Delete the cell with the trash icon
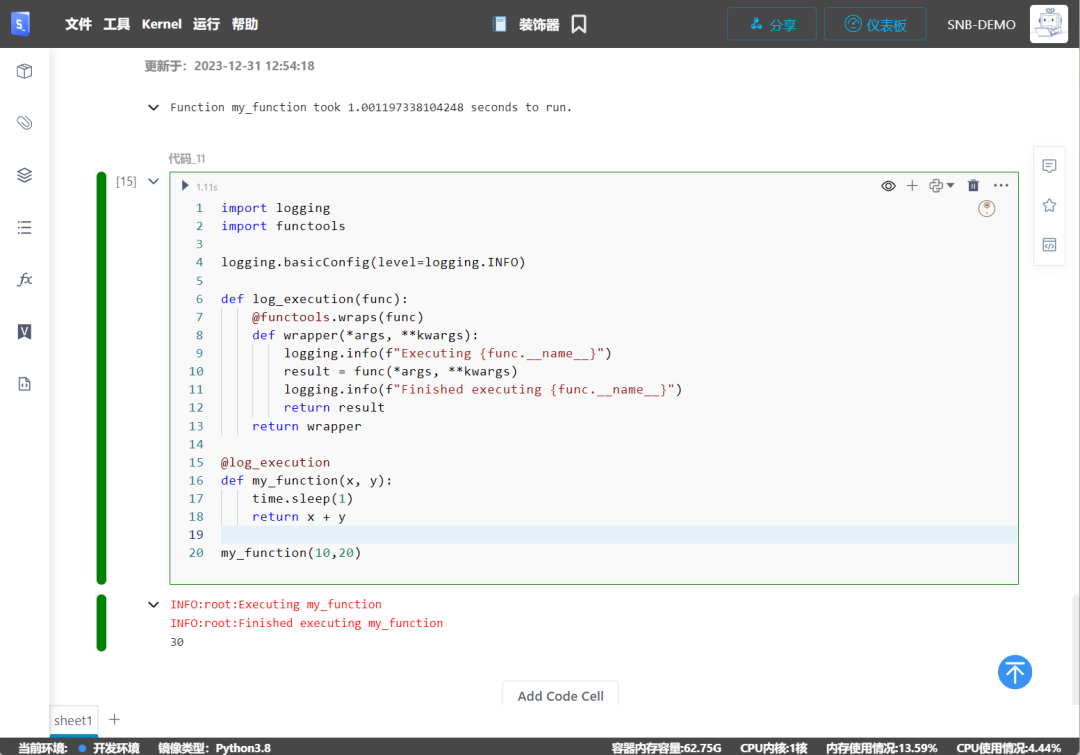This screenshot has height=755, width=1080. (973, 185)
